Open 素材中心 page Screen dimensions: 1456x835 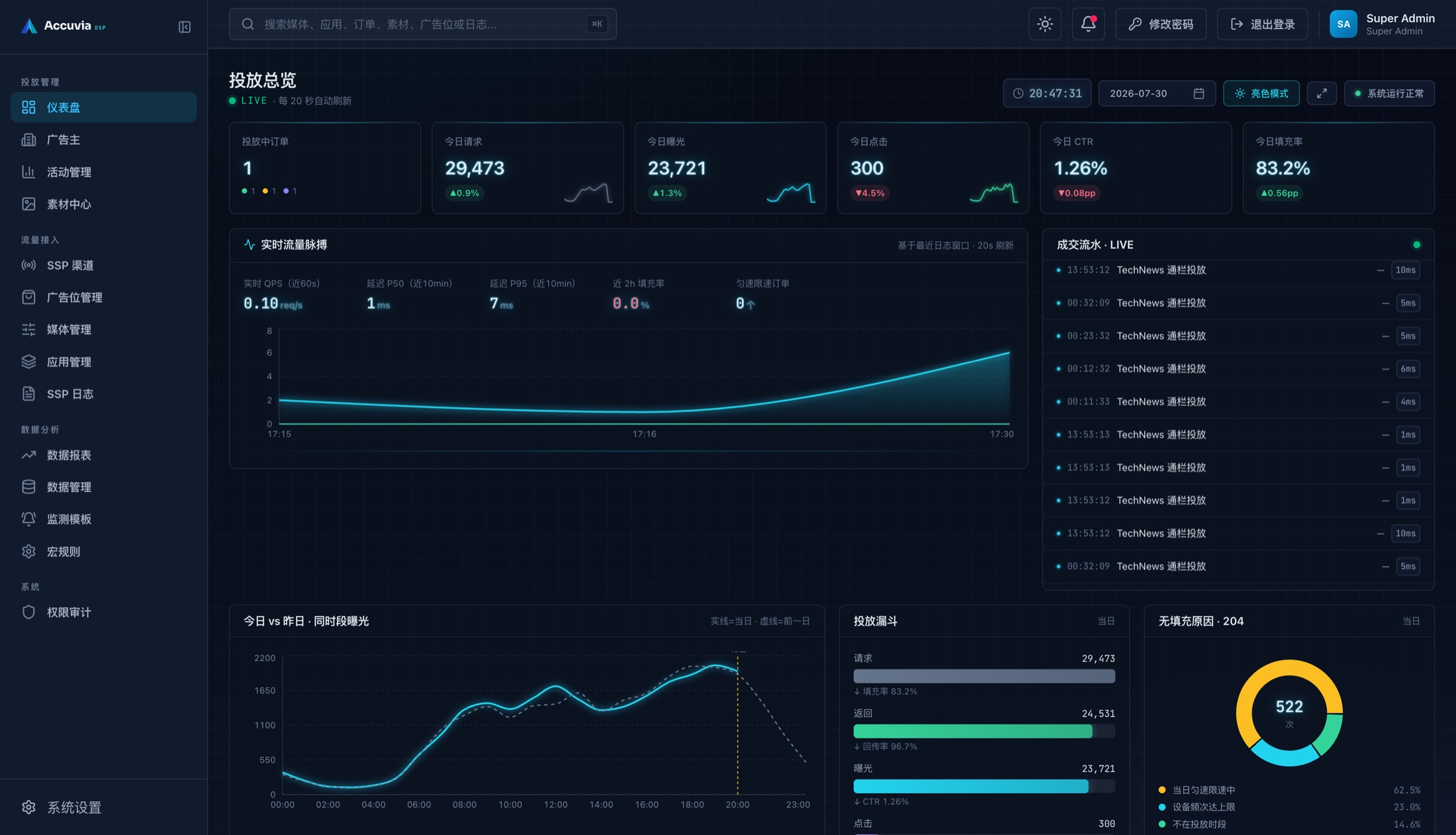pos(103,204)
